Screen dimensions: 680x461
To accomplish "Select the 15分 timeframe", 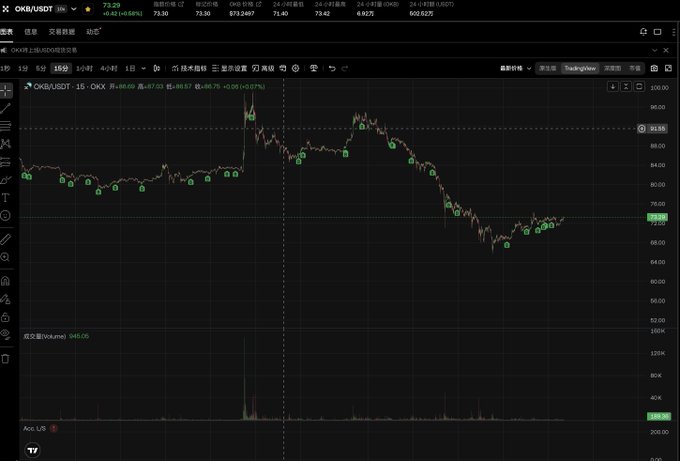I will click(61, 69).
